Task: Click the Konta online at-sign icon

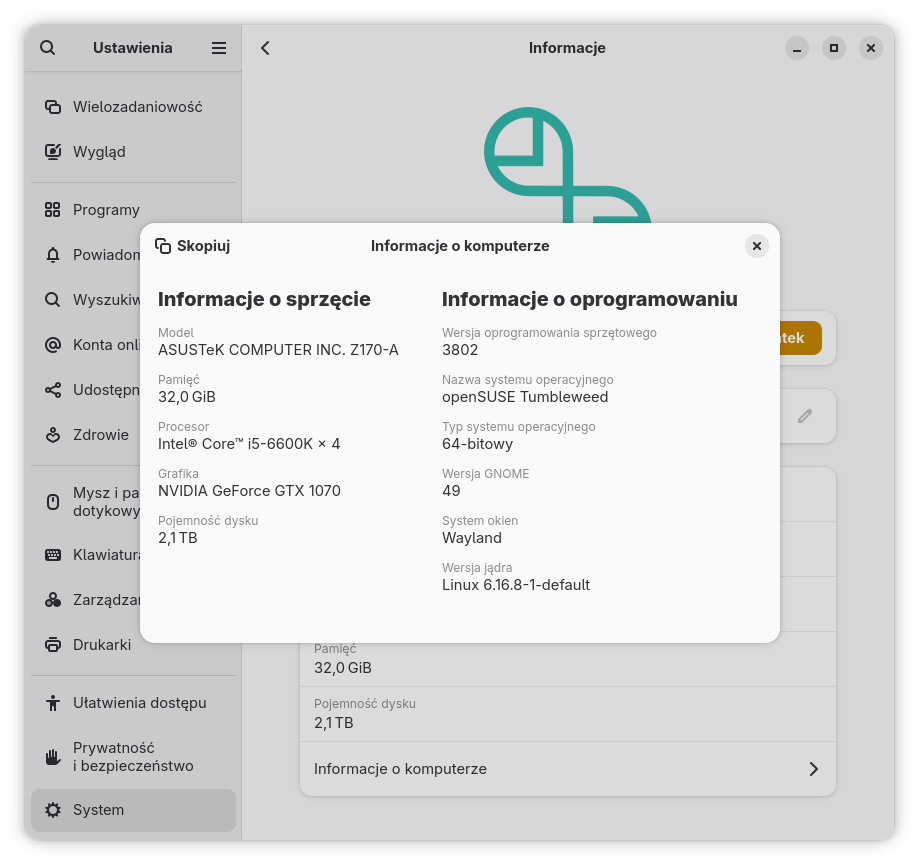Action: click(53, 345)
